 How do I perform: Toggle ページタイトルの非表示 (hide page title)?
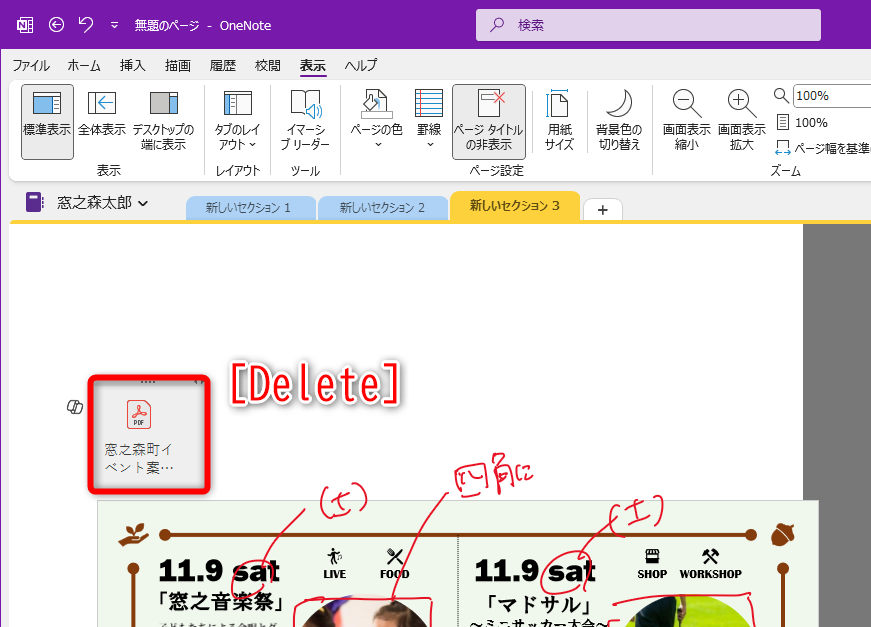(x=489, y=118)
